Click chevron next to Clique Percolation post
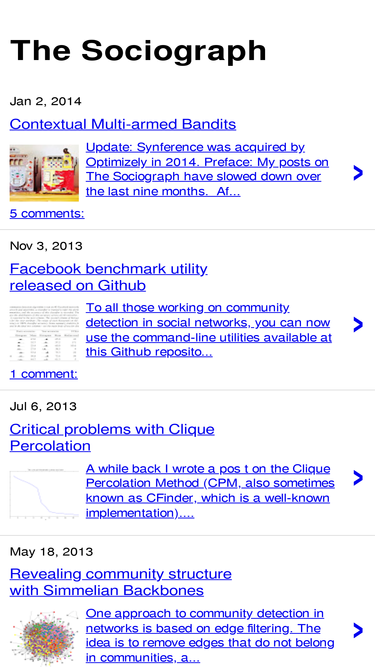The width and height of the screenshot is (375, 667). pyautogui.click(x=358, y=478)
